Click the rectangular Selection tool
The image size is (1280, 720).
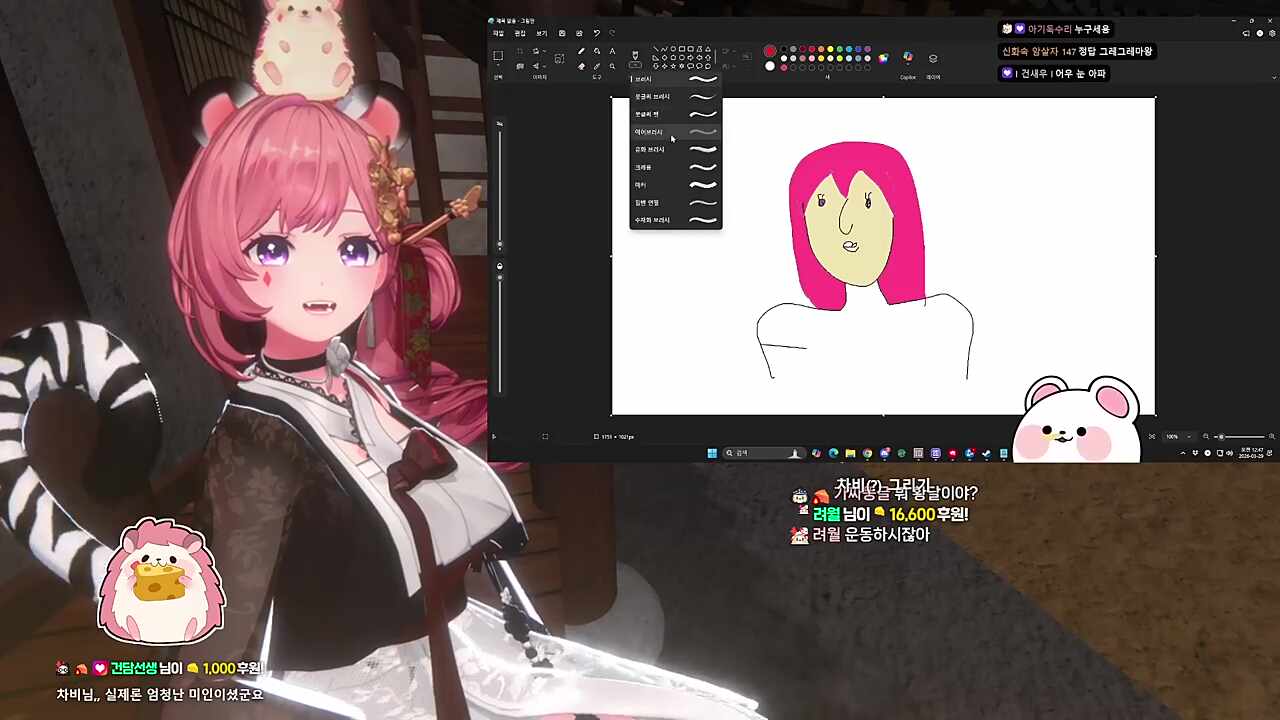pyautogui.click(x=498, y=55)
